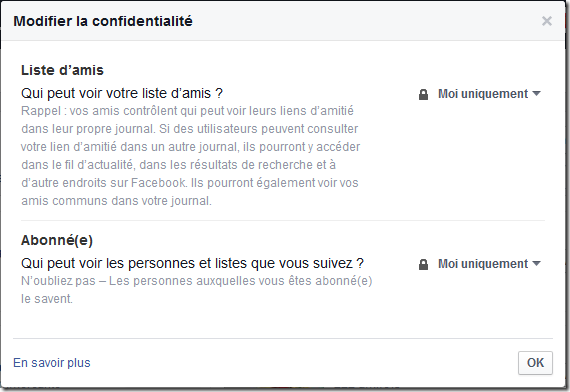Click the "N'oubliez pas" note text
Image resolution: width=570 pixels, height=392 pixels.
pos(197,290)
